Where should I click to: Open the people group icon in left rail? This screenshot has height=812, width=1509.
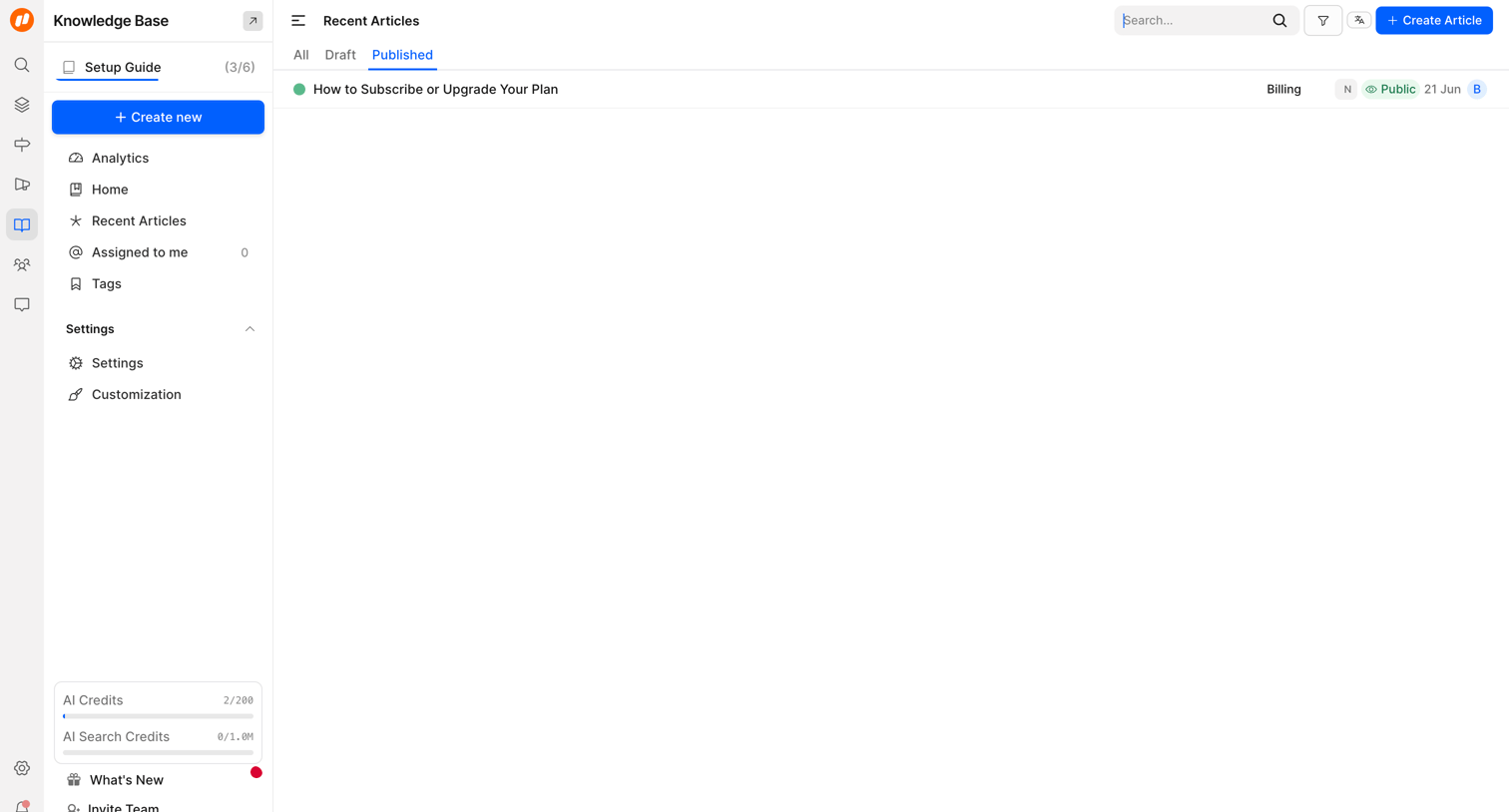tap(22, 264)
